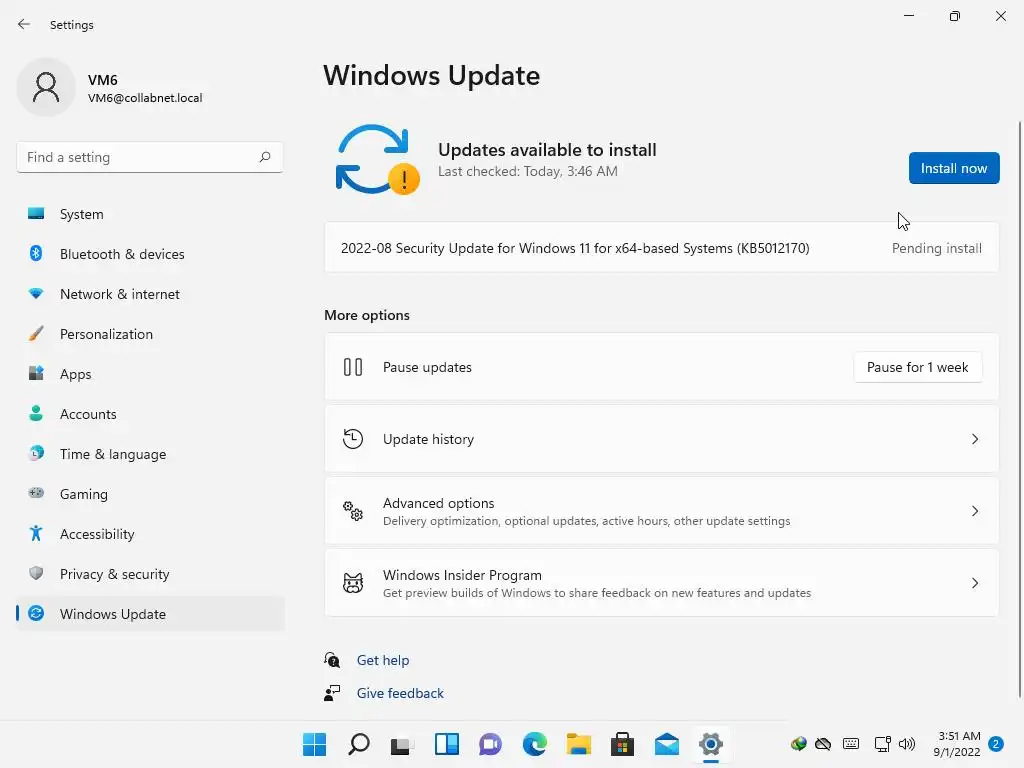Click the vertical scrollbar on right edge
The height and width of the screenshot is (768, 1024).
coord(1019,409)
